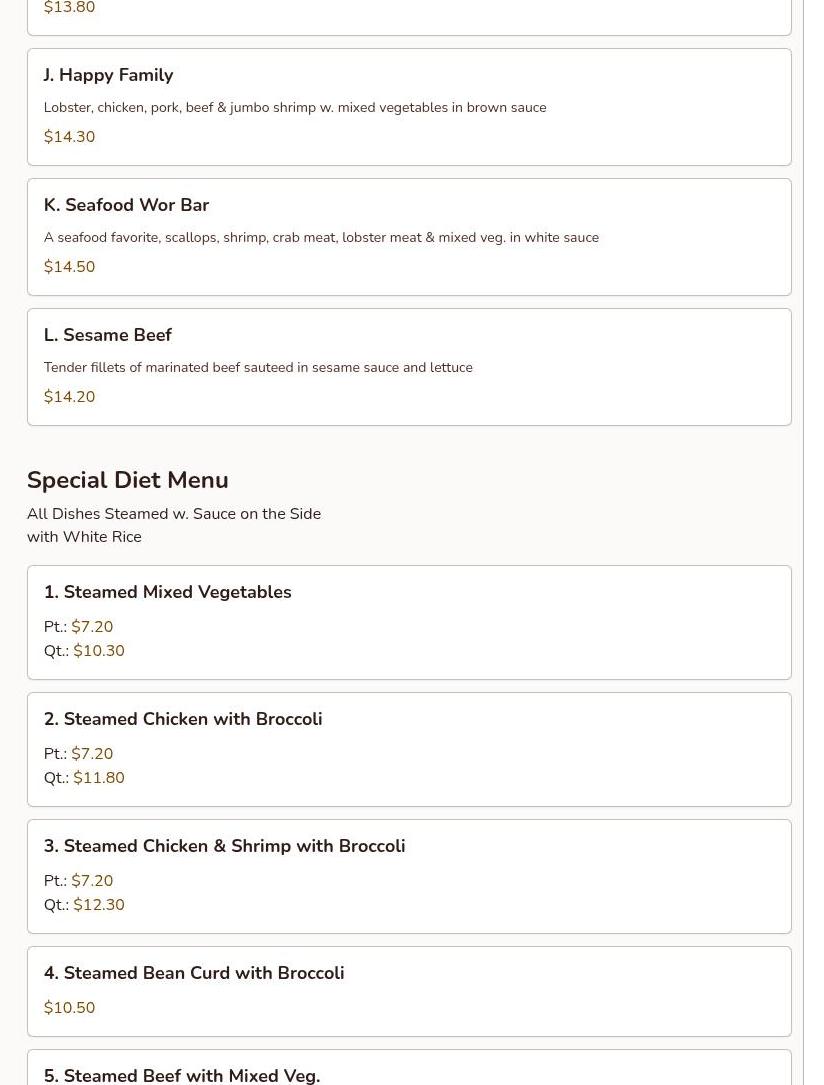Select the K. Seafood Wor Bar dish title
Image resolution: width=824 pixels, height=1085 pixels.
[126, 205]
